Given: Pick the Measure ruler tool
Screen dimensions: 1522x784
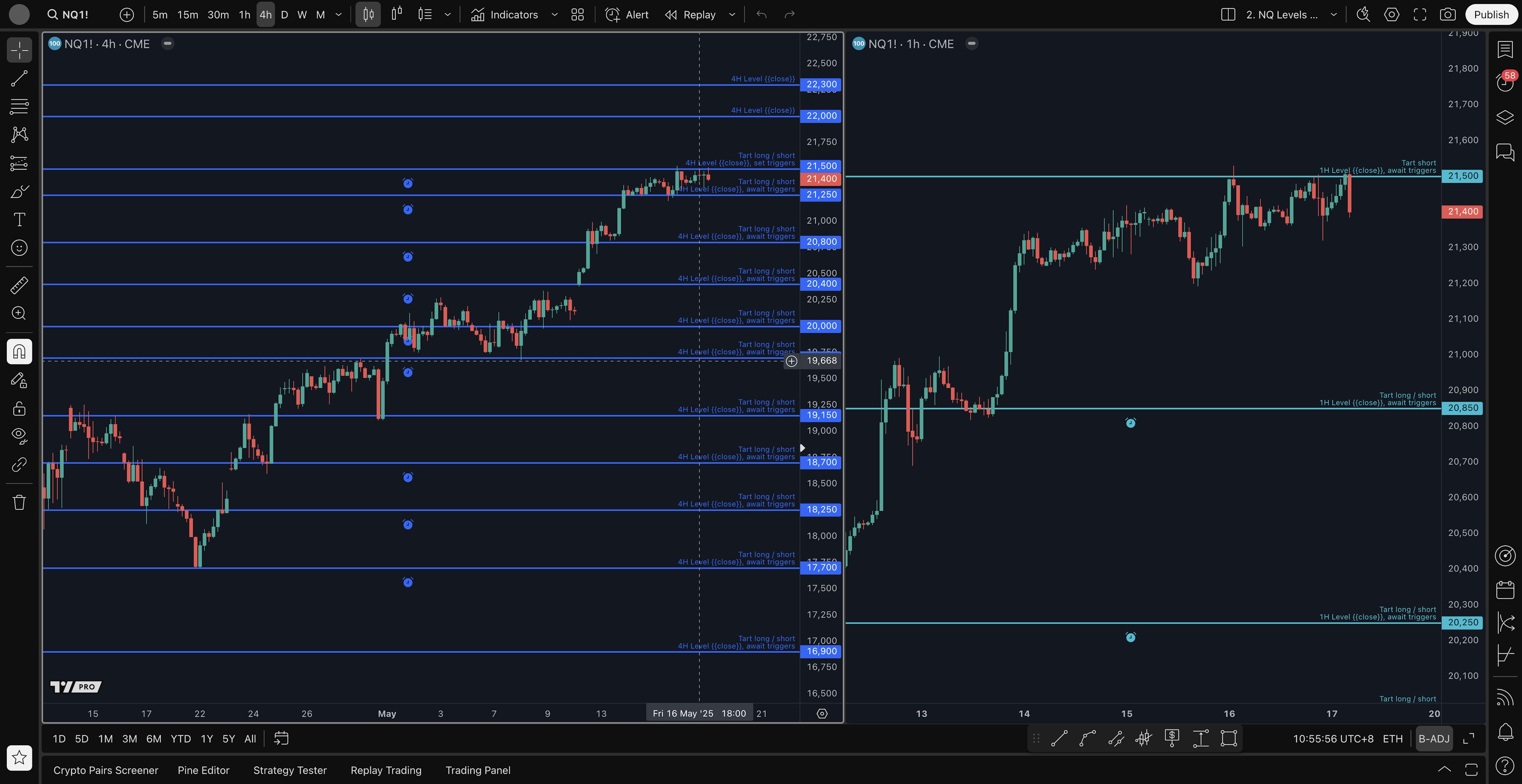Looking at the screenshot, I should tap(19, 285).
